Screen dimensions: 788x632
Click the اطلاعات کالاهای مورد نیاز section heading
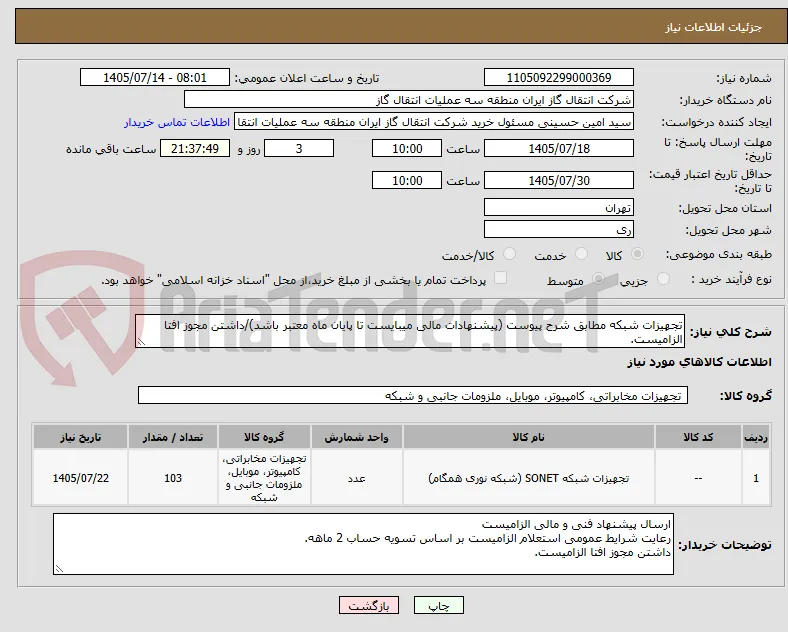pyautogui.click(x=699, y=362)
